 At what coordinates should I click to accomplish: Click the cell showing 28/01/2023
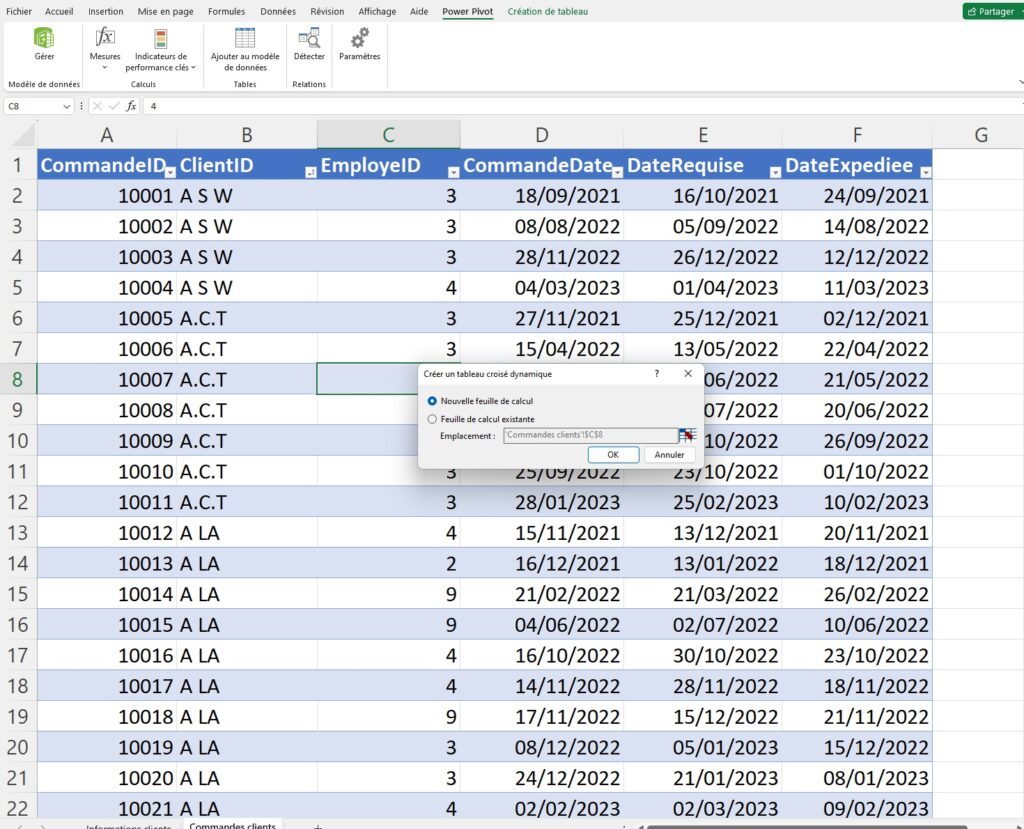(x=542, y=502)
